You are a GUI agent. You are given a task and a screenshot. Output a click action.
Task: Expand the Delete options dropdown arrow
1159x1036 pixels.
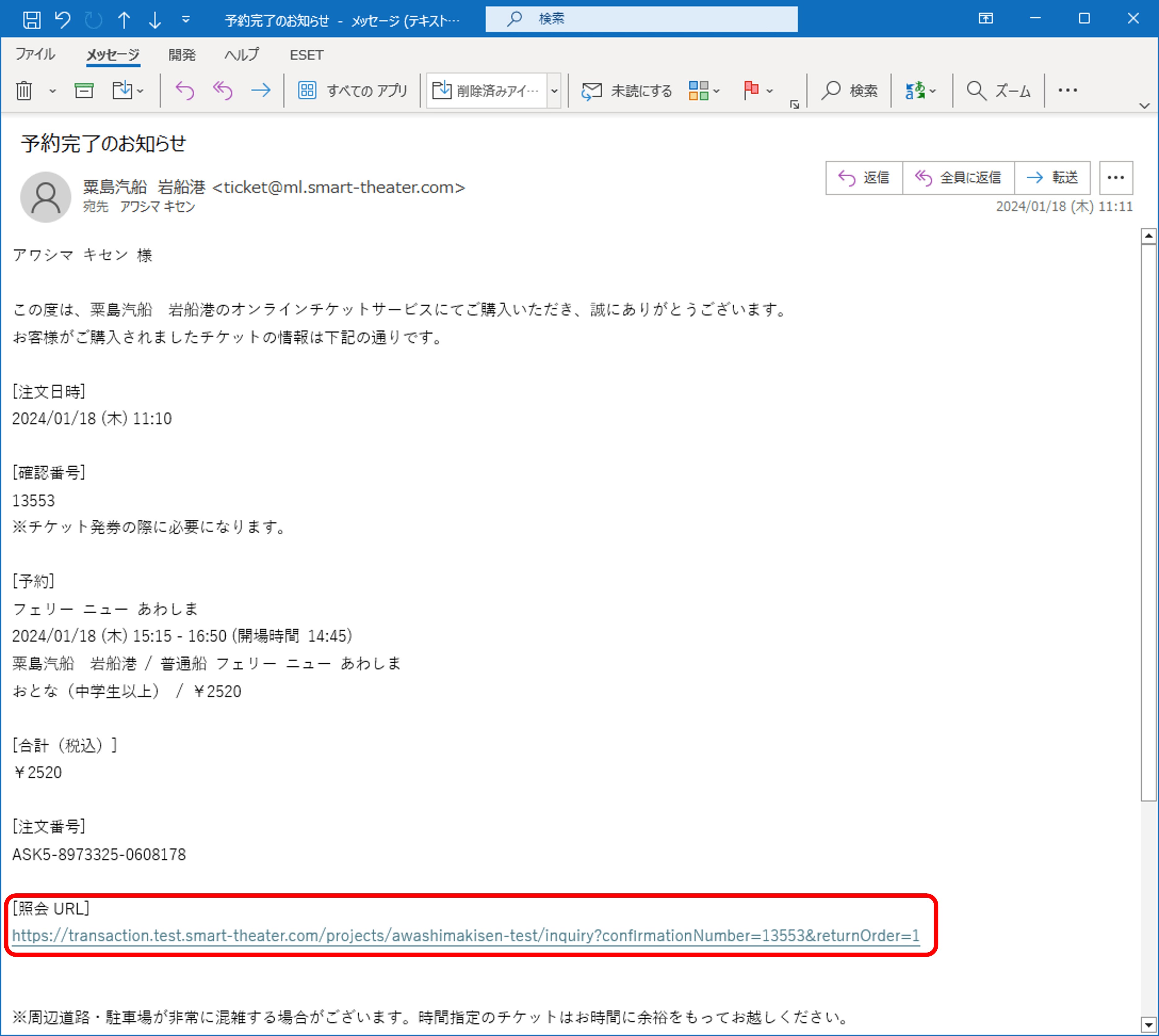pos(52,91)
